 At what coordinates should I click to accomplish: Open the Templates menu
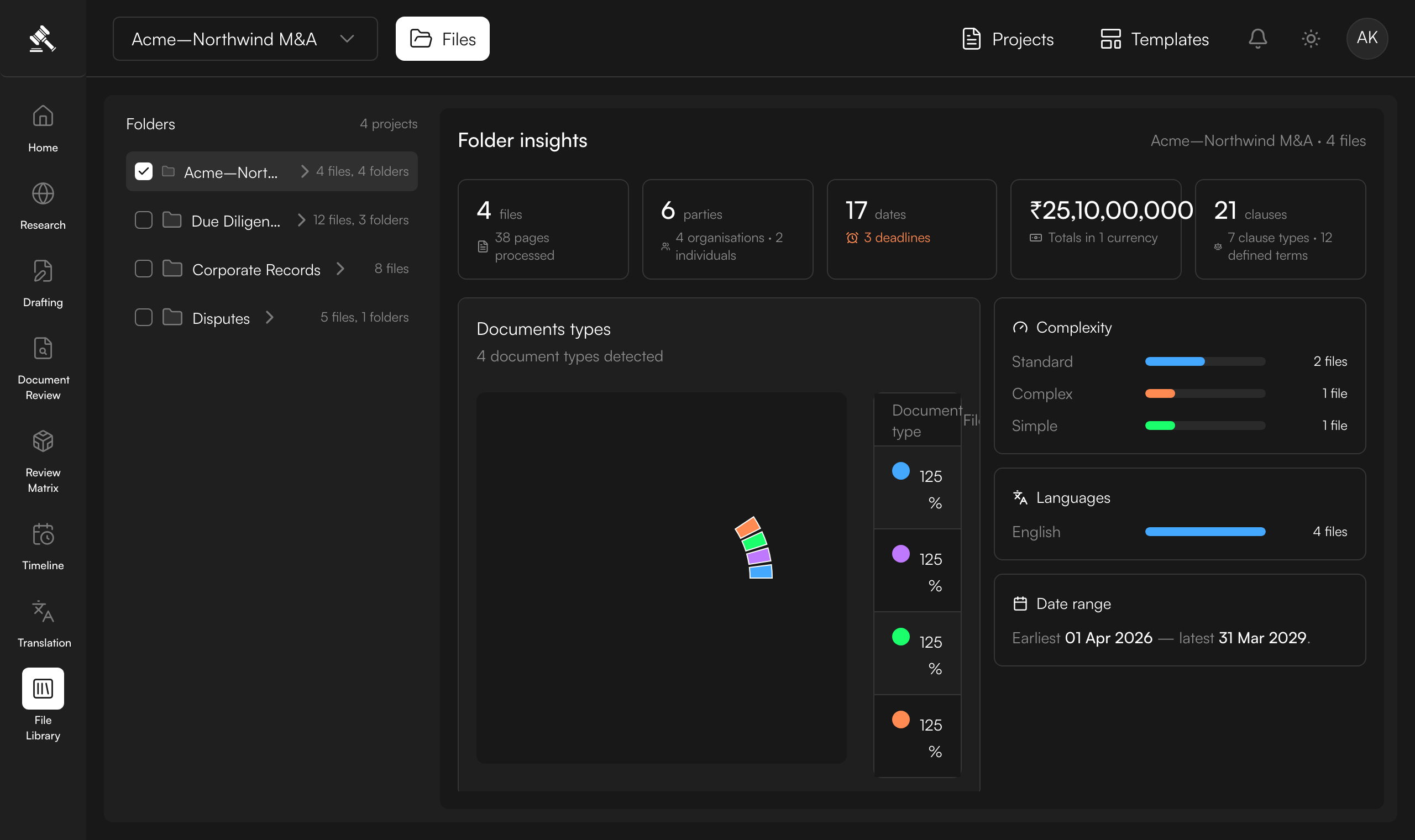click(1155, 39)
